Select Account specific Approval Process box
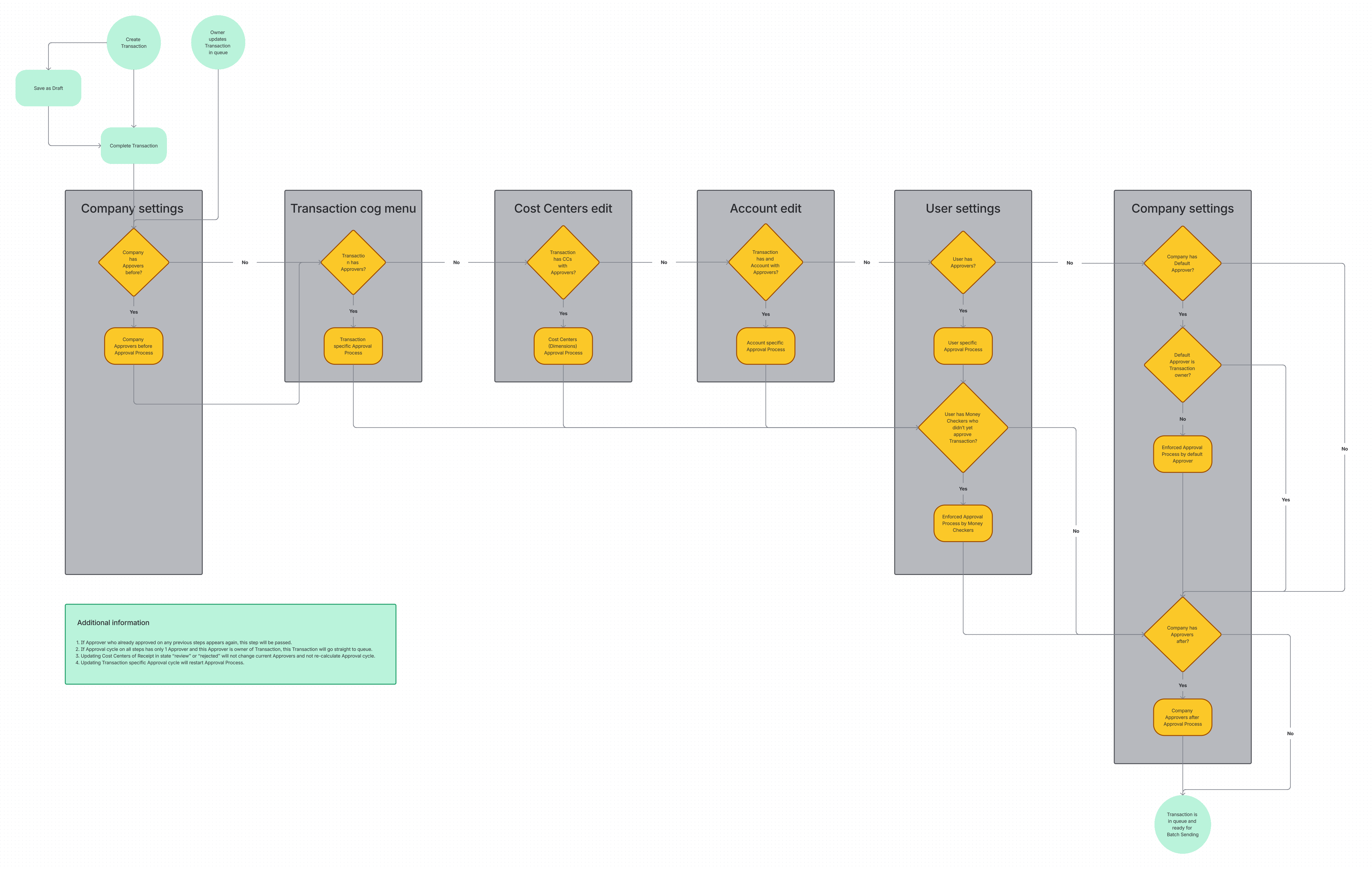Viewport: 1372px width, 869px height. [x=765, y=346]
